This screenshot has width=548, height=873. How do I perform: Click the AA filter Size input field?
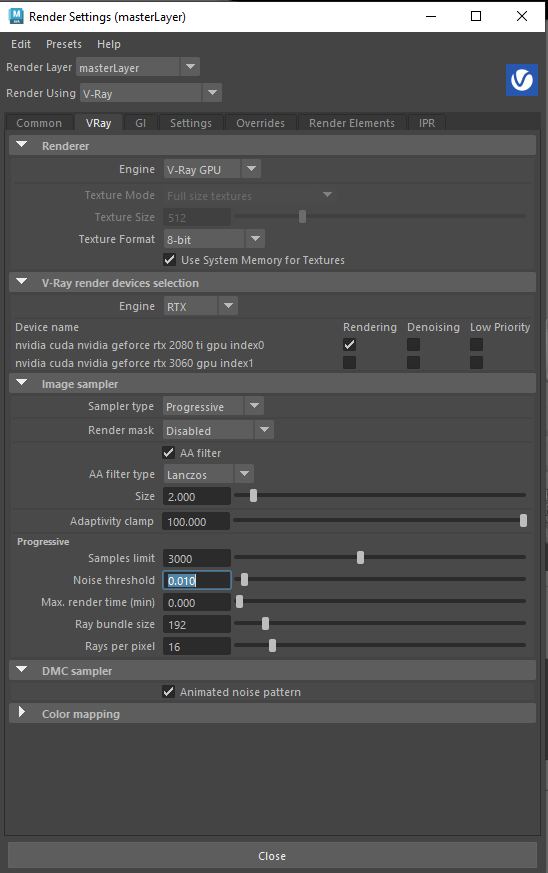pos(197,496)
